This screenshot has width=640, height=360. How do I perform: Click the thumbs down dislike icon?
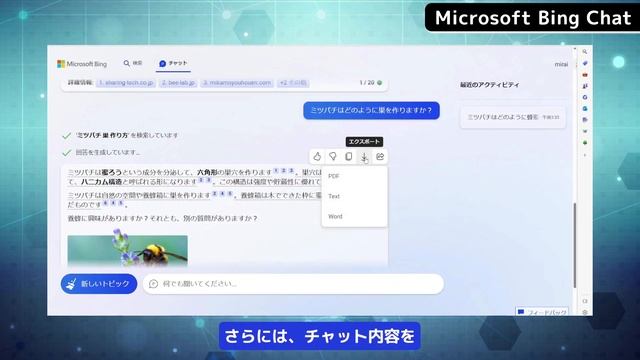tap(333, 156)
